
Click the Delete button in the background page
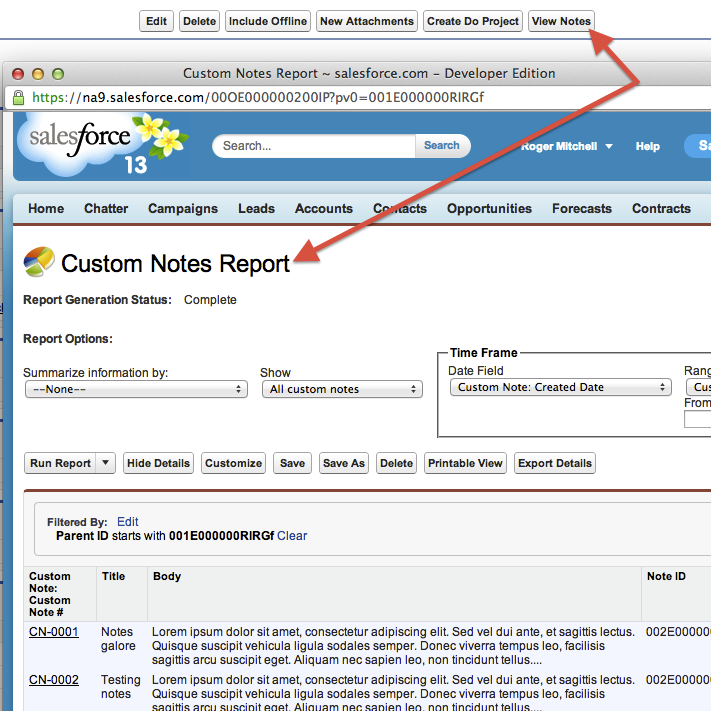tap(200, 21)
